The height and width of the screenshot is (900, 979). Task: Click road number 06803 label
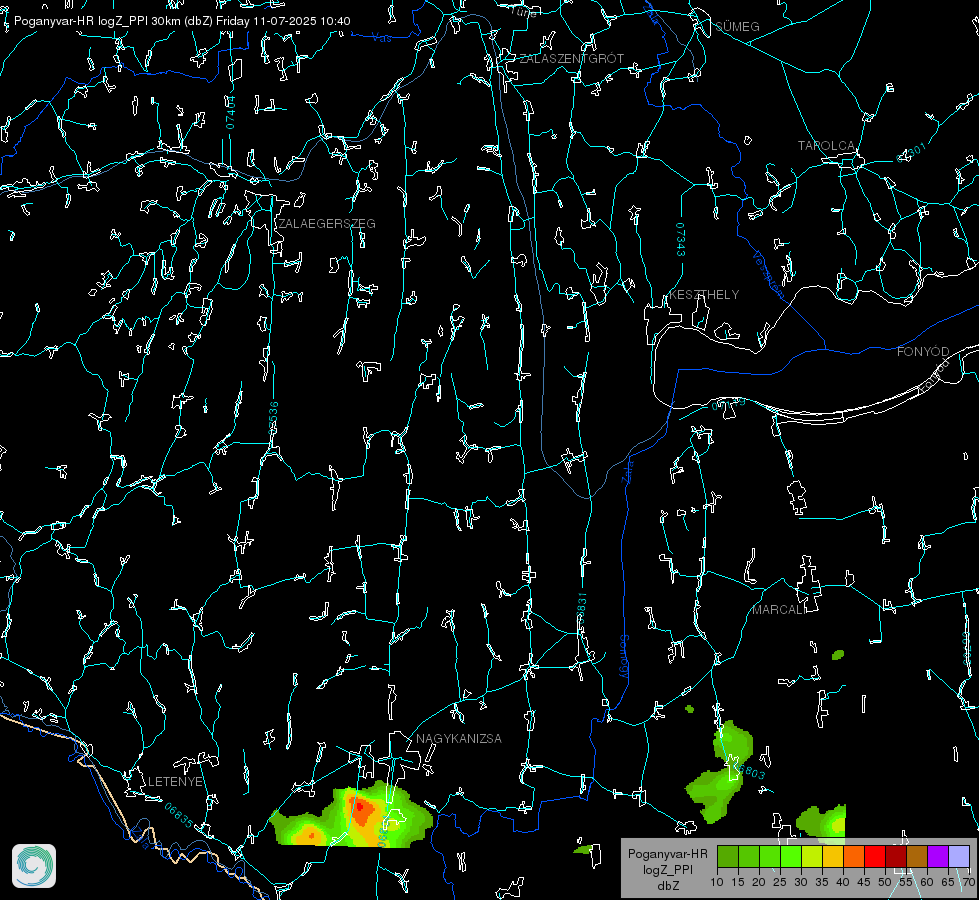pos(748,771)
